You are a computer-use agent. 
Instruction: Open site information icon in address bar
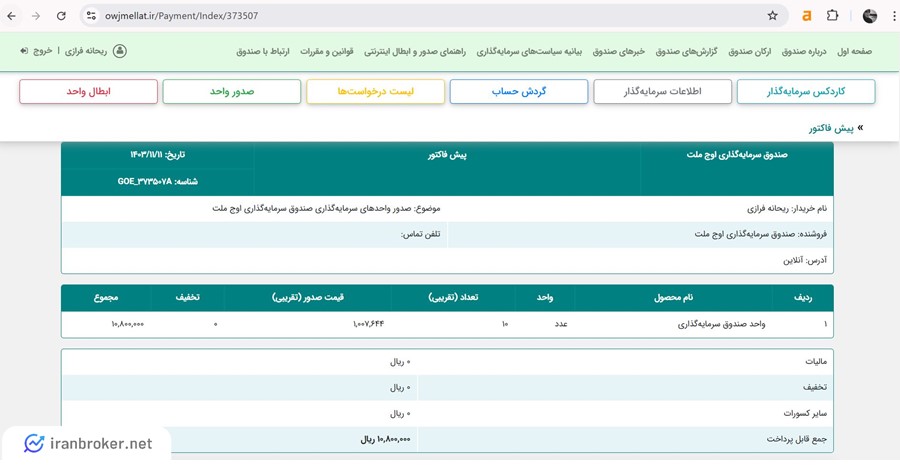pos(91,16)
